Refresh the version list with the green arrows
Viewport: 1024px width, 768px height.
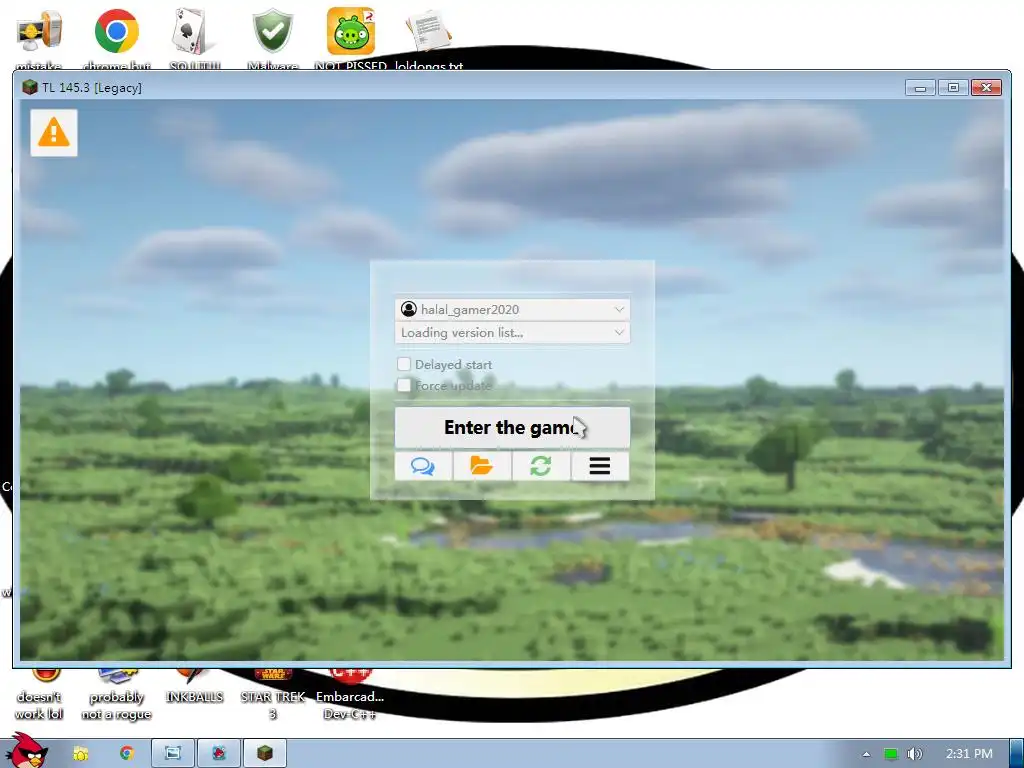[x=541, y=466]
